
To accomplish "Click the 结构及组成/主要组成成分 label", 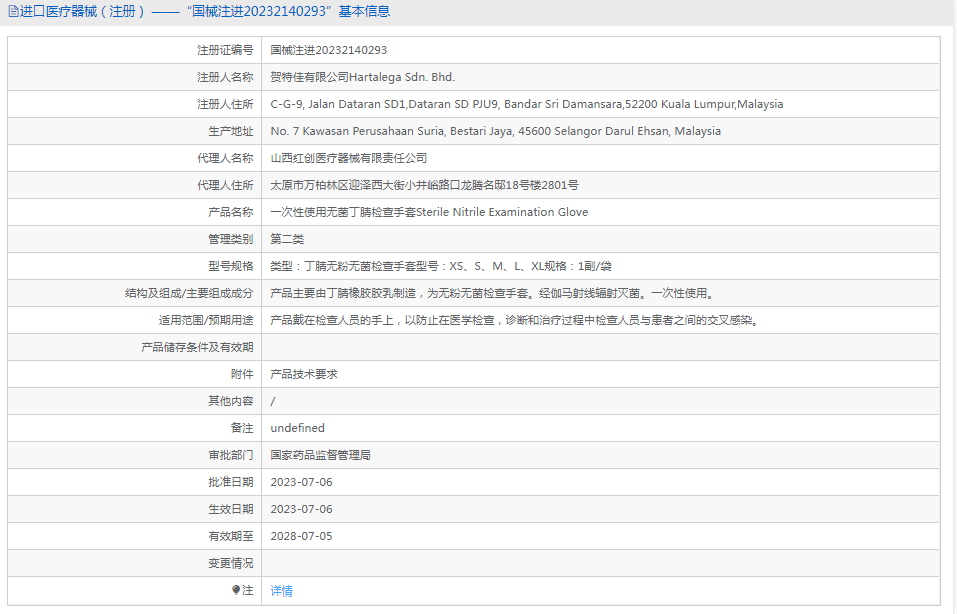I will (x=189, y=293).
